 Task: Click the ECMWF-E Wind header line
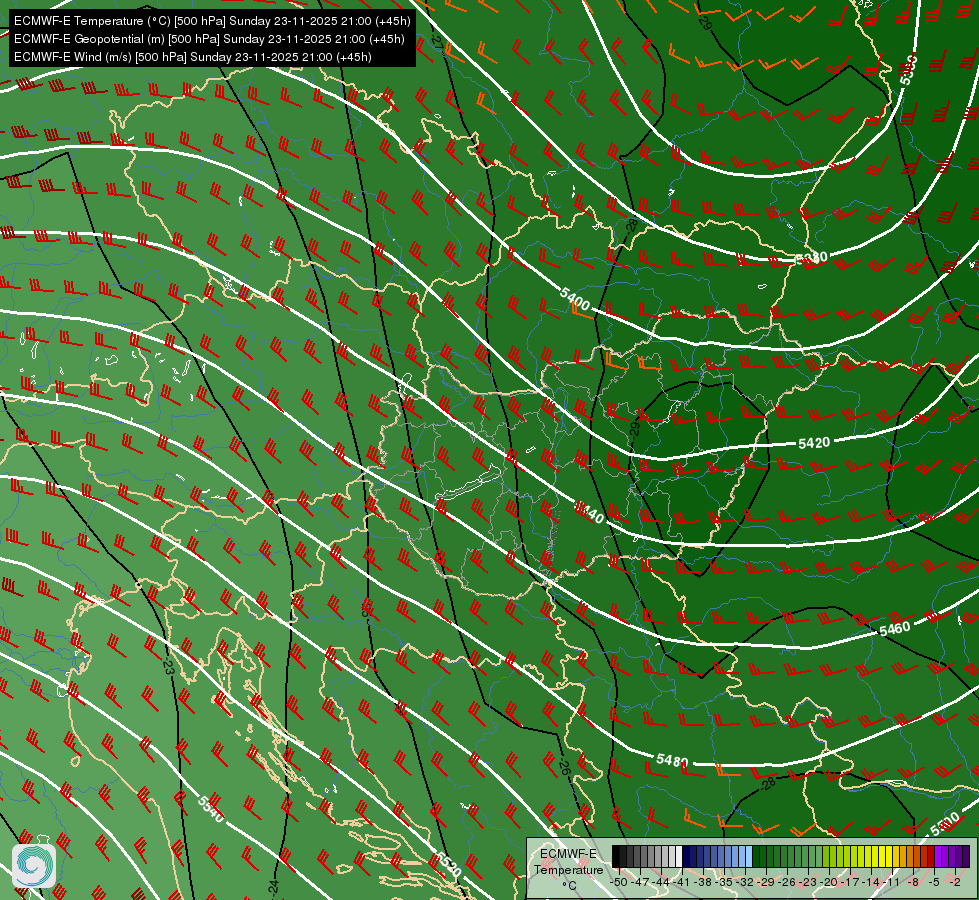[193, 57]
